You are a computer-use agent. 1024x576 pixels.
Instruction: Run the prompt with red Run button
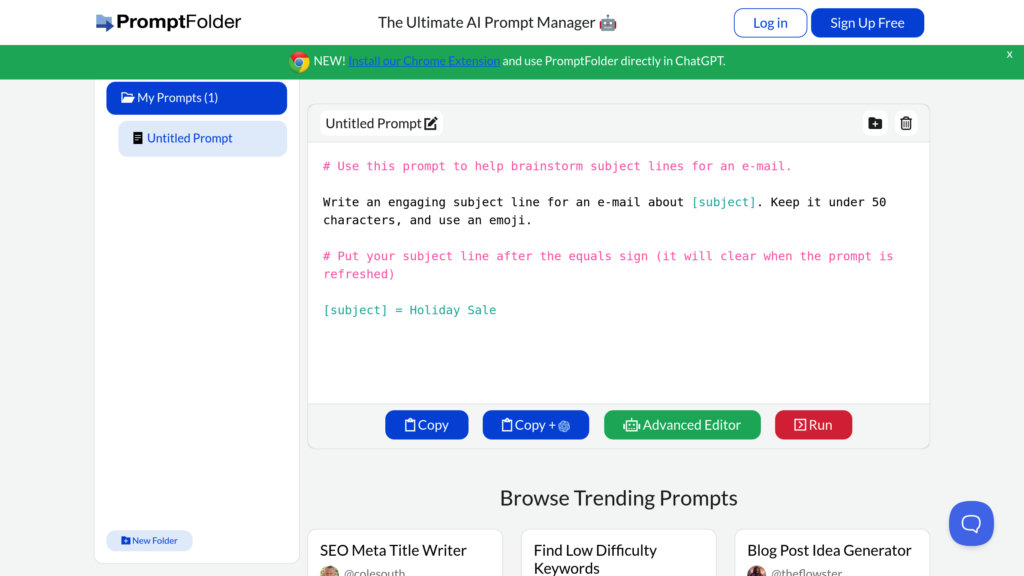(x=813, y=425)
